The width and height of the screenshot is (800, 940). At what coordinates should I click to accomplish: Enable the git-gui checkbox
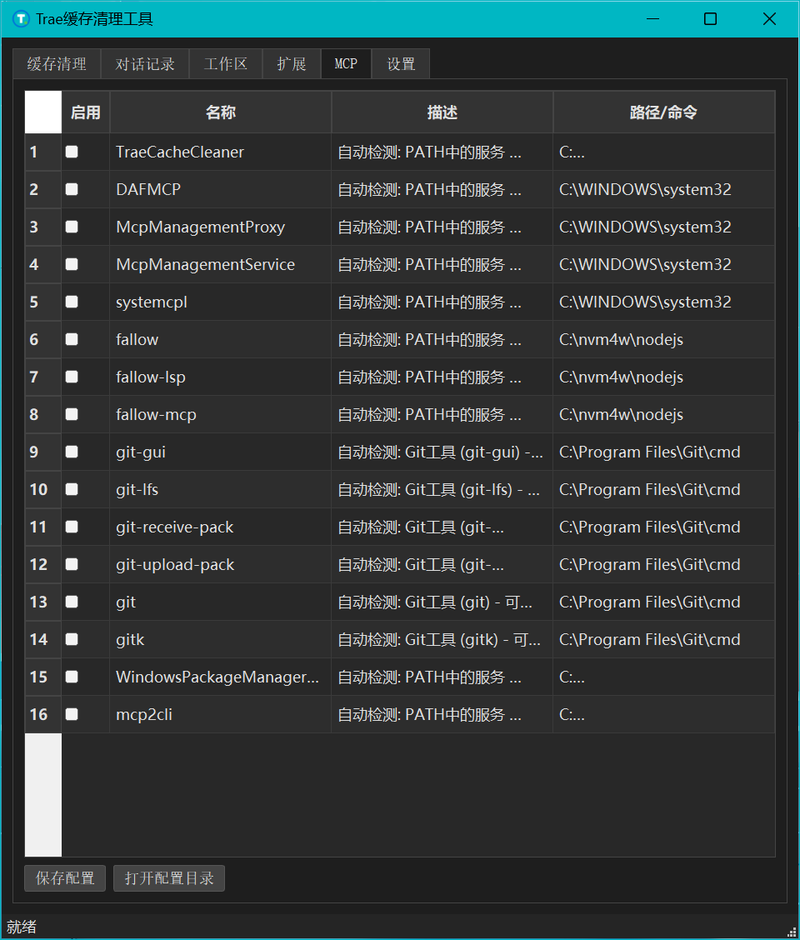click(72, 451)
